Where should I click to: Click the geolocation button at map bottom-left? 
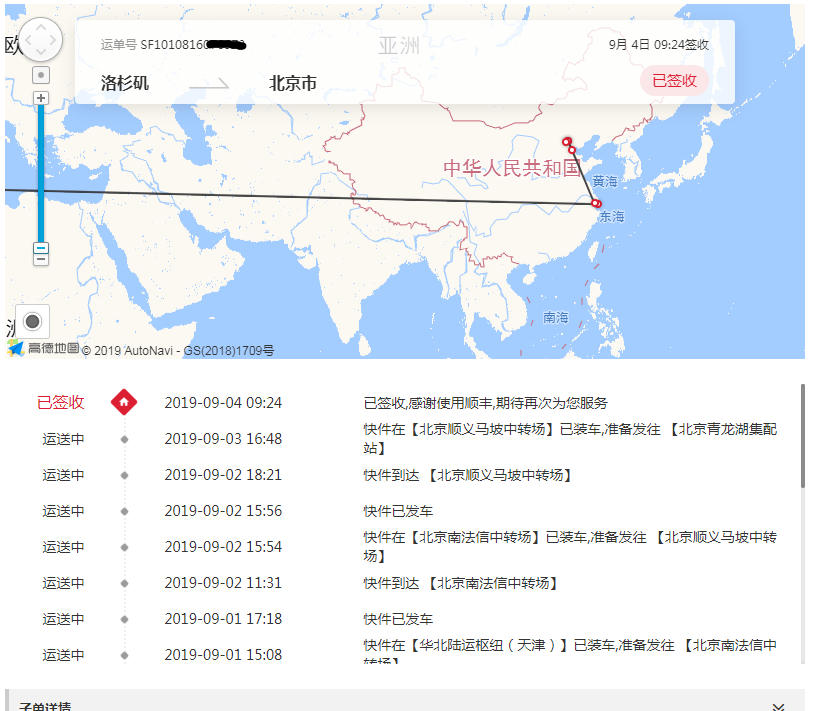pyautogui.click(x=32, y=321)
